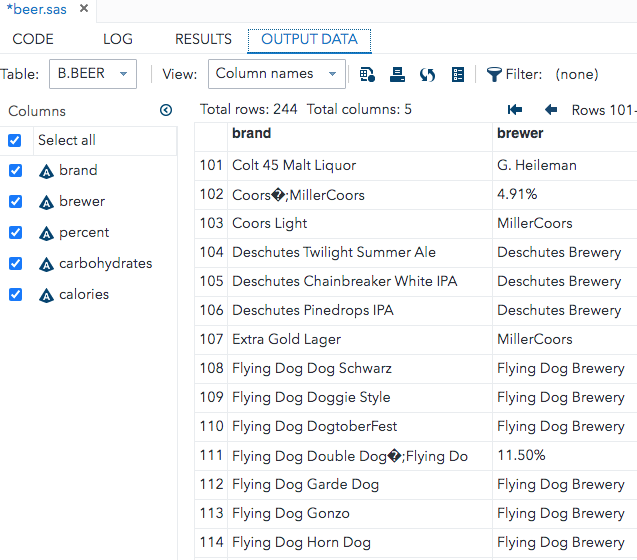The image size is (637, 560).
Task: Jump to first page of rows
Action: point(515,109)
